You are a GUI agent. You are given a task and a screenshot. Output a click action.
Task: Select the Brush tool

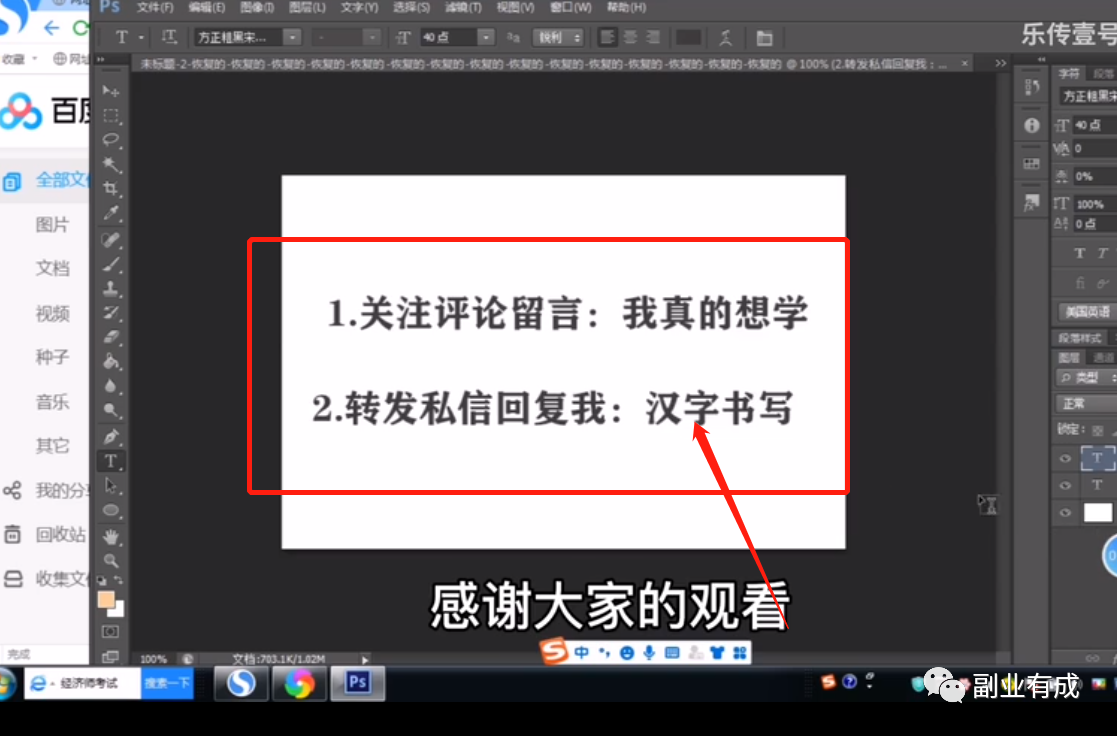pos(111,265)
